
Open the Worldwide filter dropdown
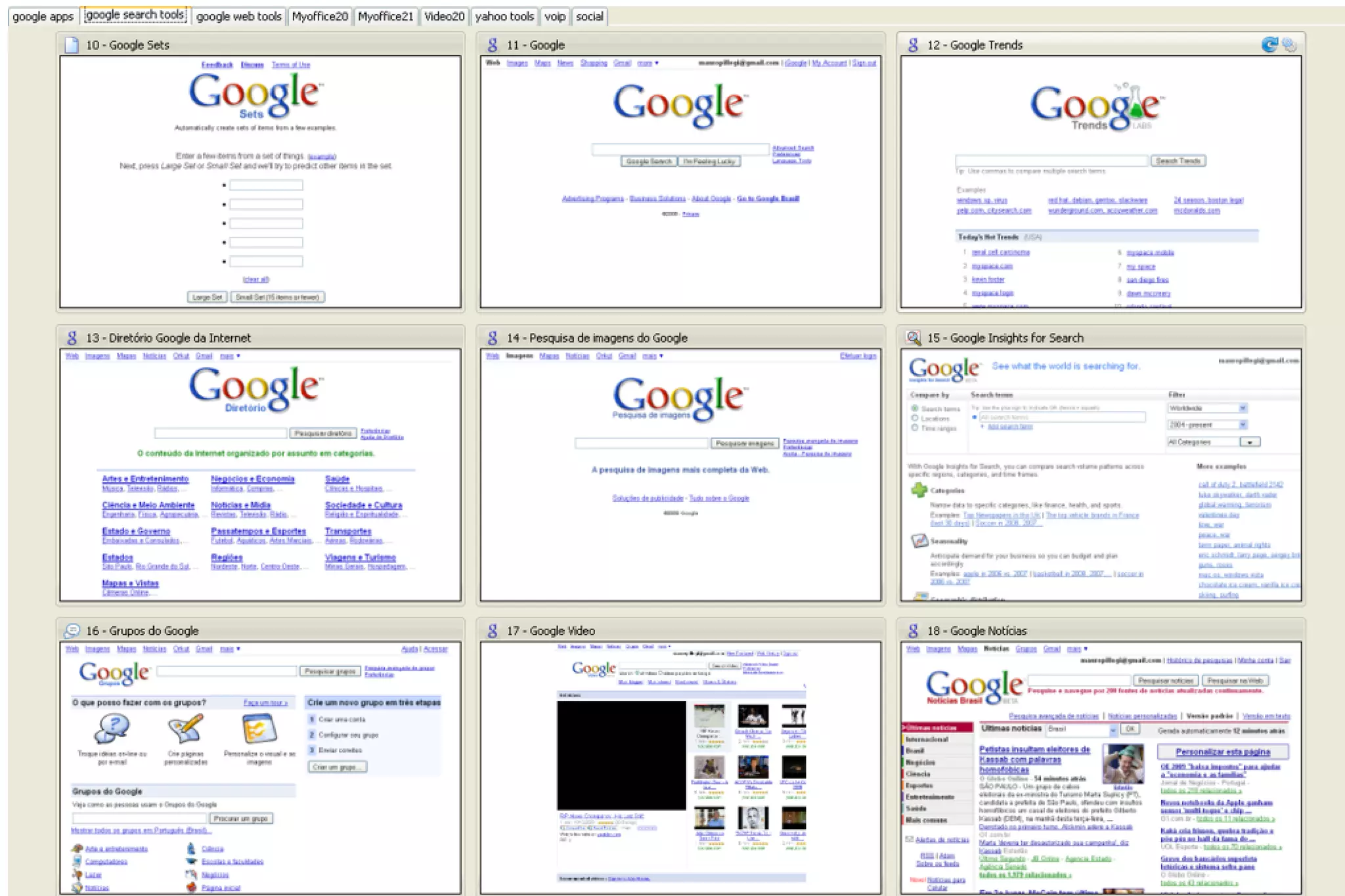1242,408
